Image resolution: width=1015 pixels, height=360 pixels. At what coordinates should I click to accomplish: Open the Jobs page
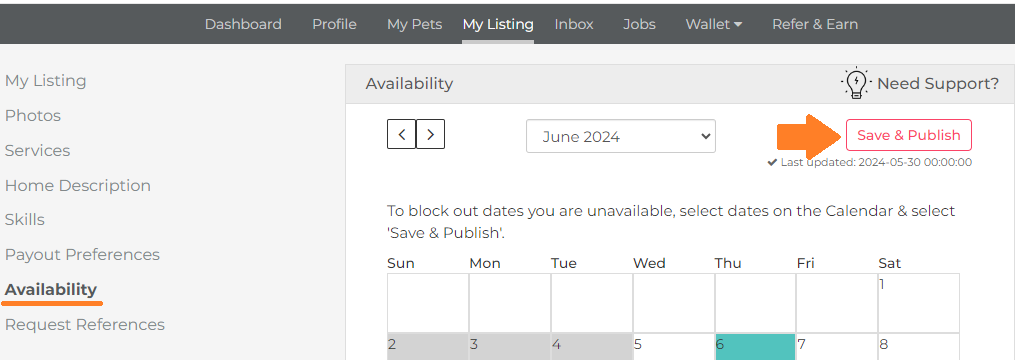point(639,24)
